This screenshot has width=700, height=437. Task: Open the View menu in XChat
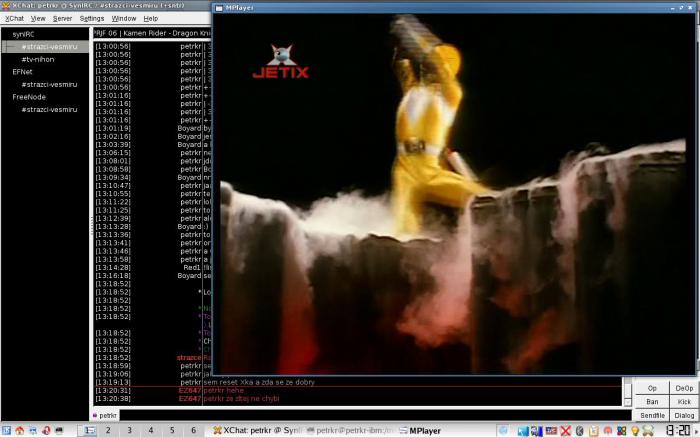click(x=38, y=18)
